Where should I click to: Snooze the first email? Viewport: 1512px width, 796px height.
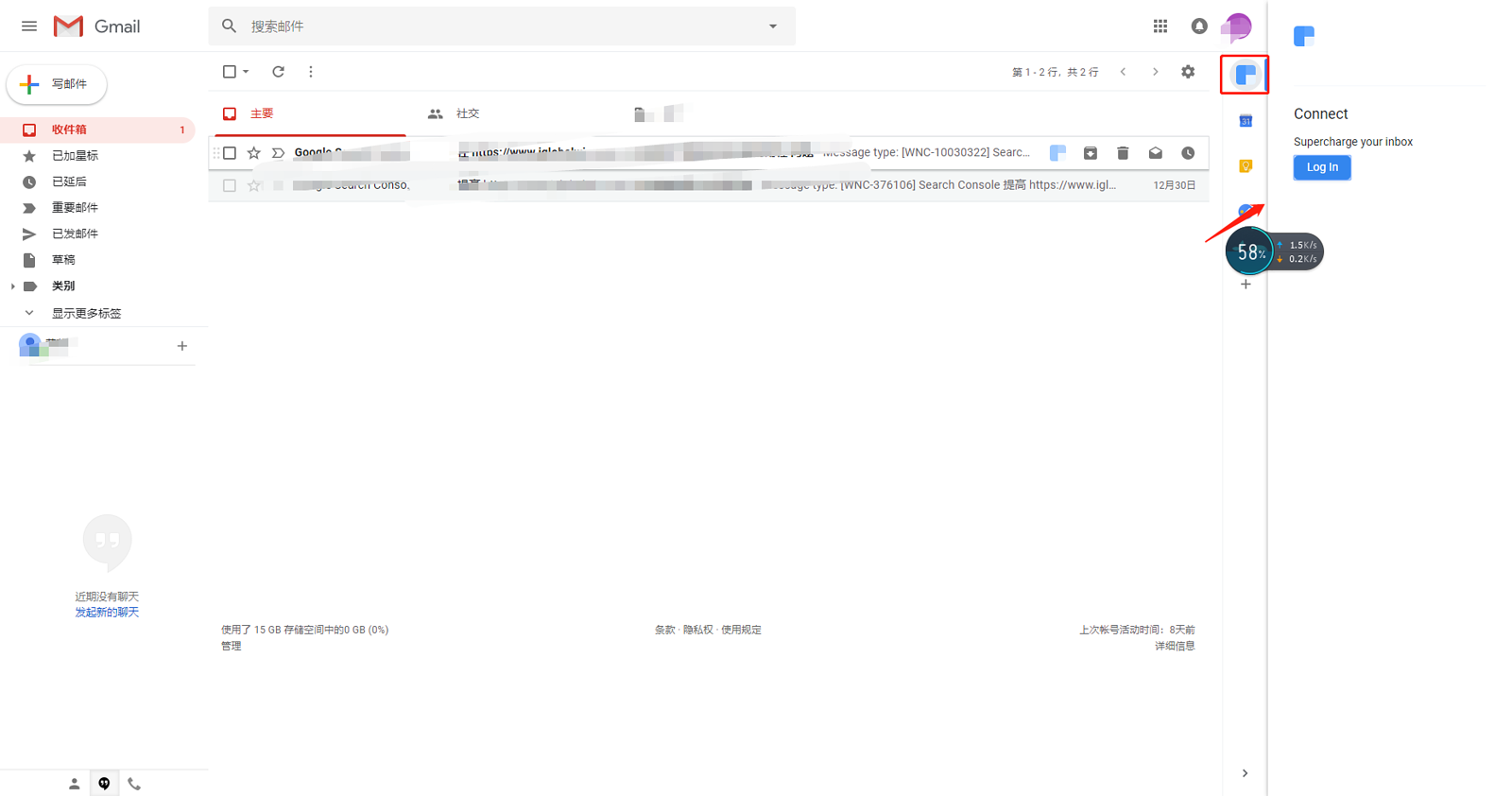coord(1188,153)
